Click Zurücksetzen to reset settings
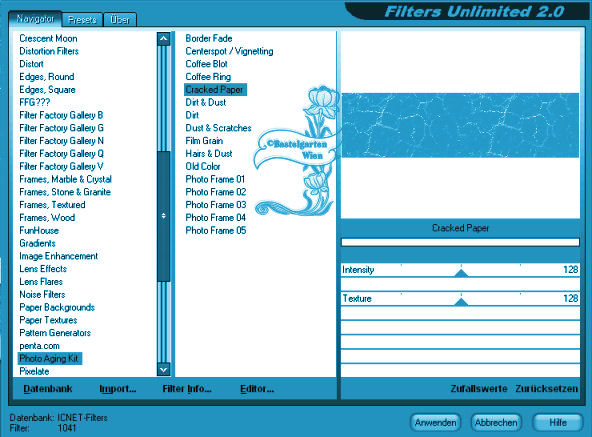The image size is (592, 437). 546,389
